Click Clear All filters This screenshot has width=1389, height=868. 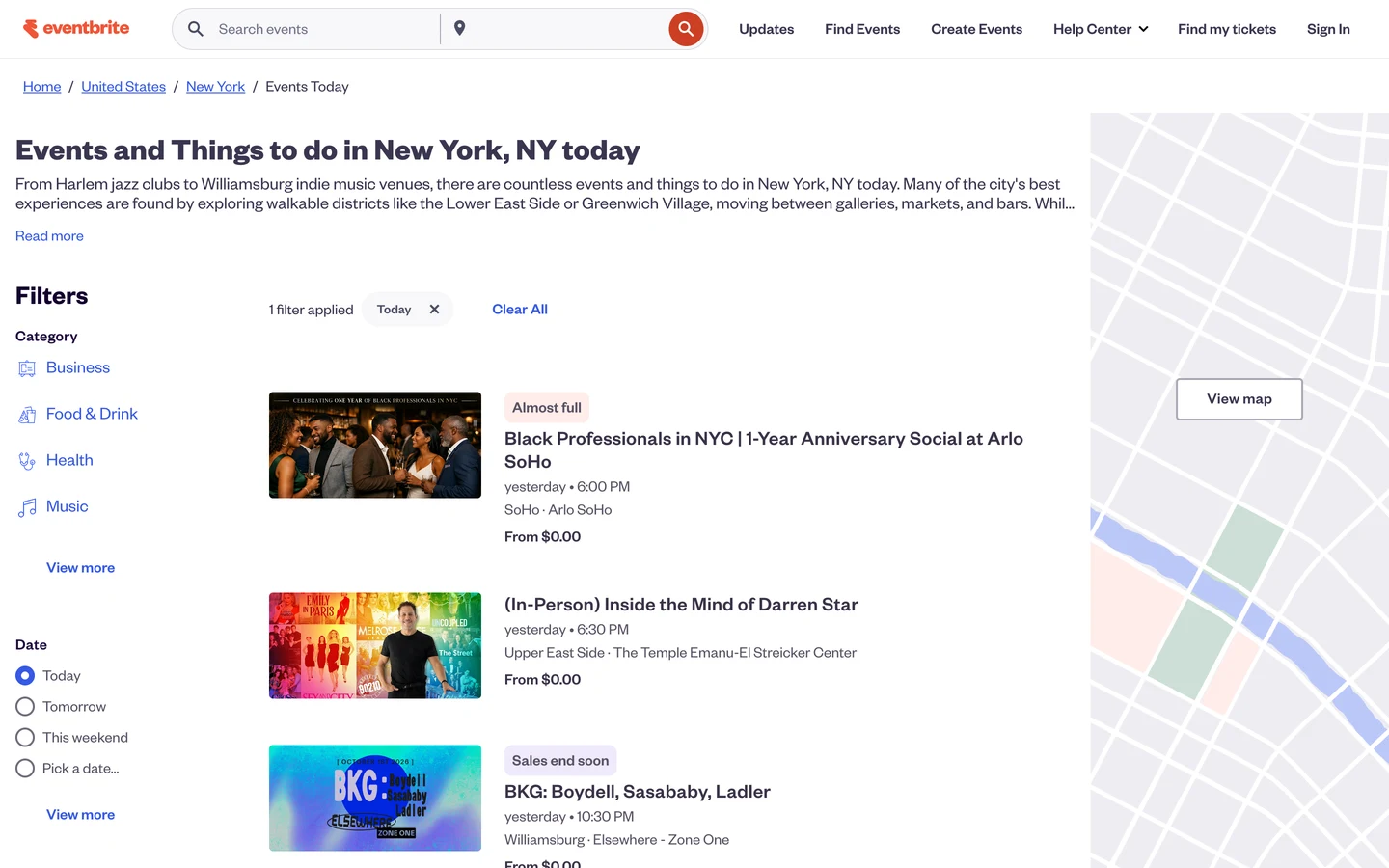tap(520, 310)
